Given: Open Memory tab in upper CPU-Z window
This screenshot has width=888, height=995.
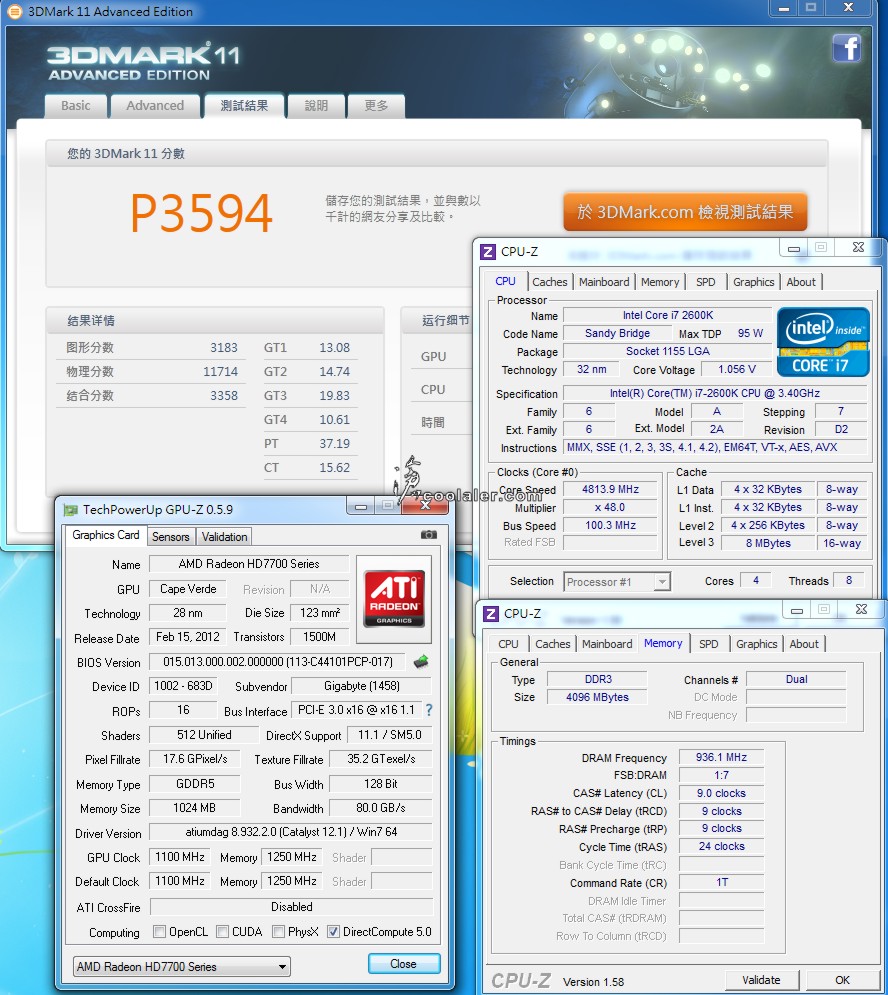Looking at the screenshot, I should point(660,282).
